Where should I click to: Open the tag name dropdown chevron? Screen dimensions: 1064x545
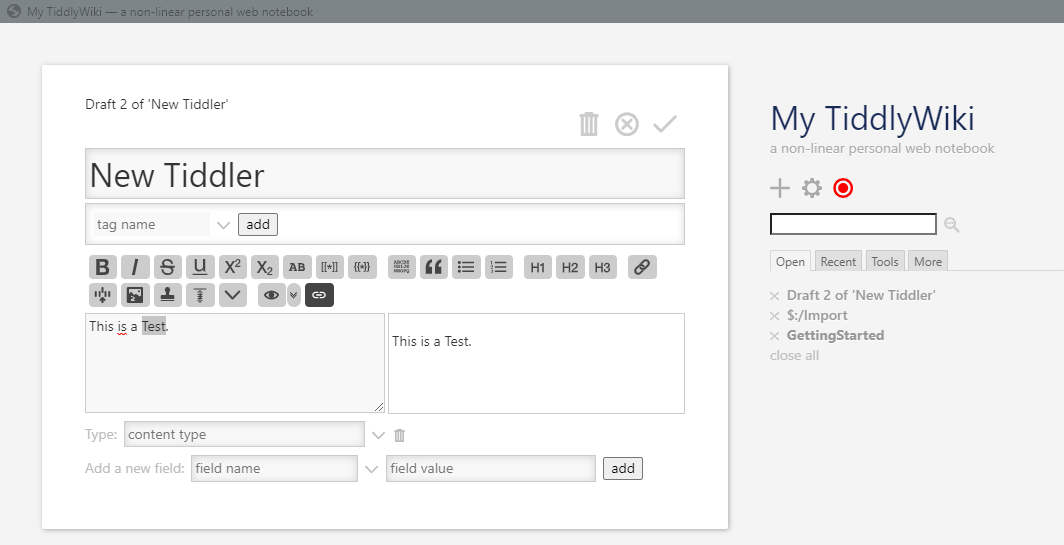223,225
